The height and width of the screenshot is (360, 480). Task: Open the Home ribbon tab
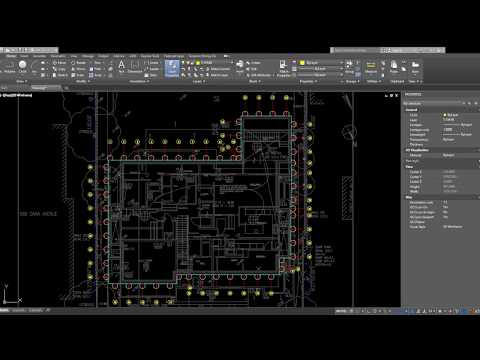pyautogui.click(x=11, y=56)
